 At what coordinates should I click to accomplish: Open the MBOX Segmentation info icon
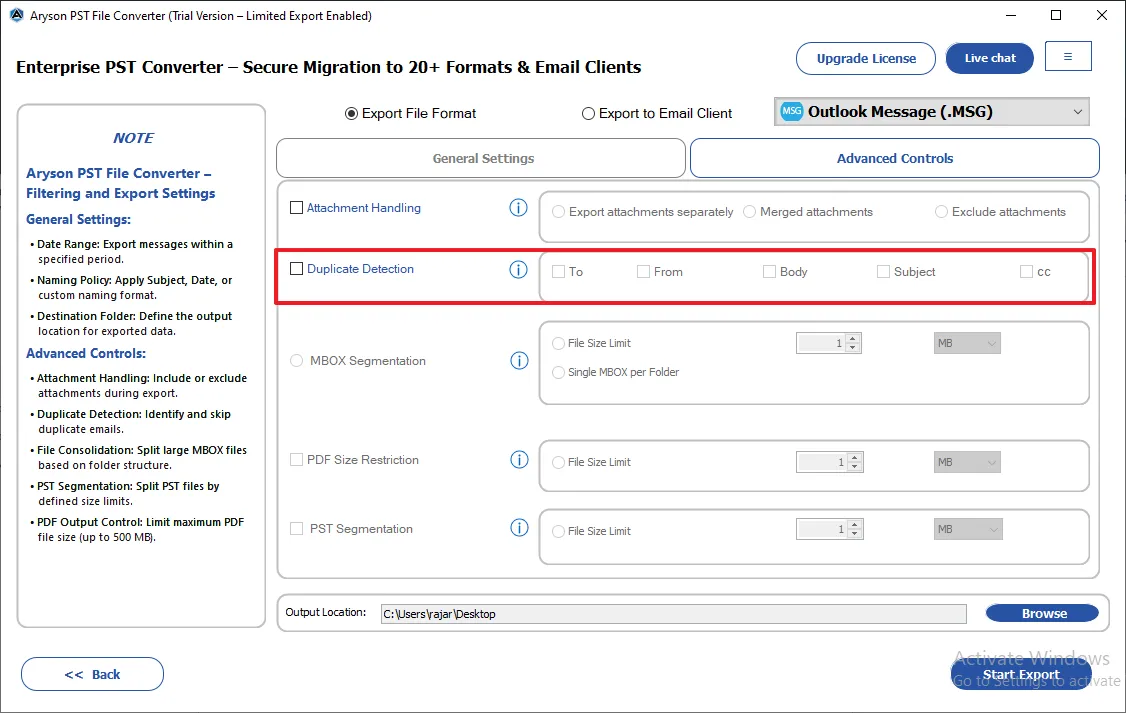point(519,360)
